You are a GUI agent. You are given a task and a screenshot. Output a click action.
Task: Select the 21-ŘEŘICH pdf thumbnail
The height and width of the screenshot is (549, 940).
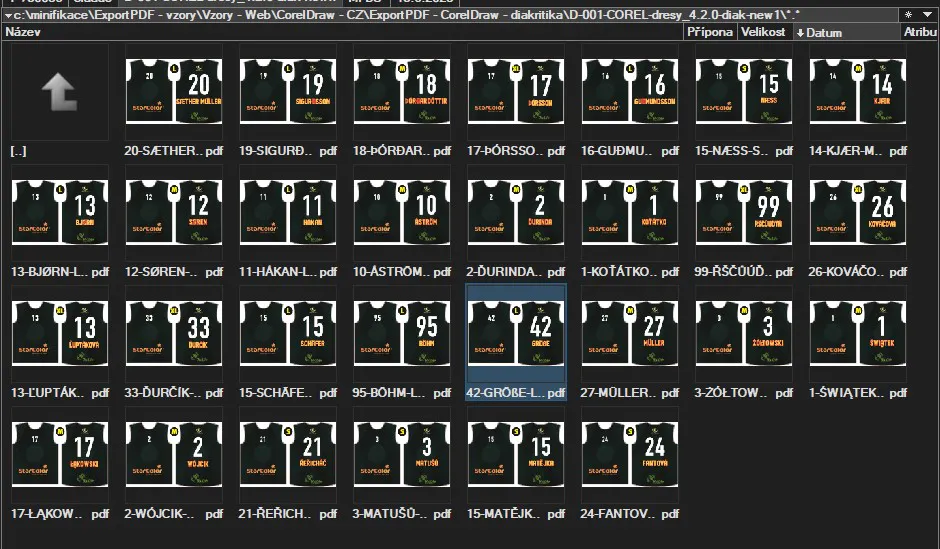[x=288, y=455]
